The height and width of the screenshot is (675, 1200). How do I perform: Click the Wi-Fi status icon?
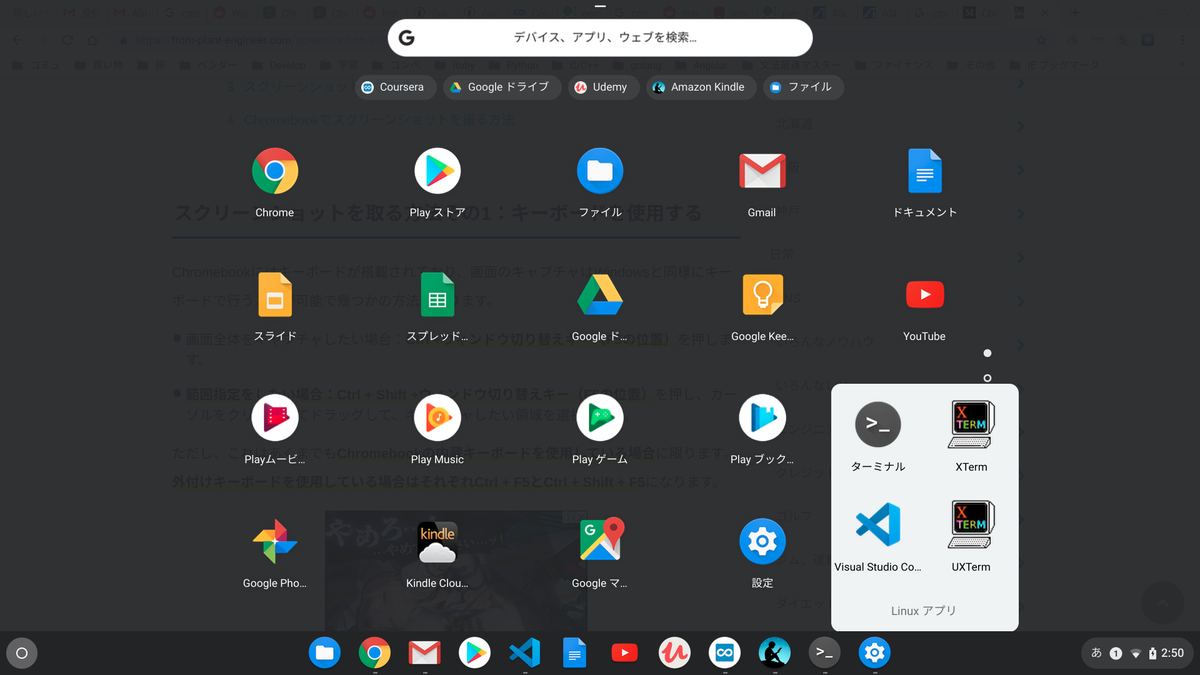tap(1135, 653)
